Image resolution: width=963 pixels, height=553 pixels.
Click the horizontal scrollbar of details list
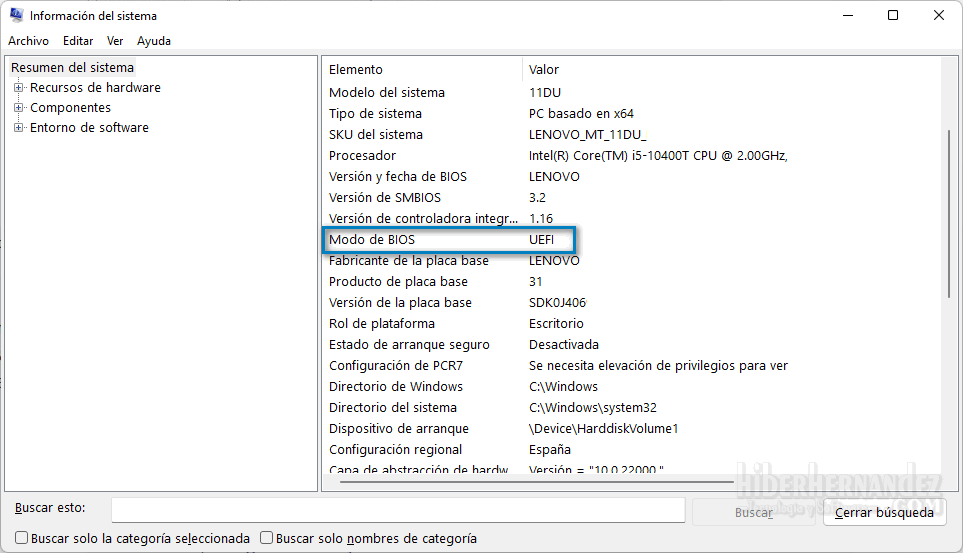tap(537, 482)
